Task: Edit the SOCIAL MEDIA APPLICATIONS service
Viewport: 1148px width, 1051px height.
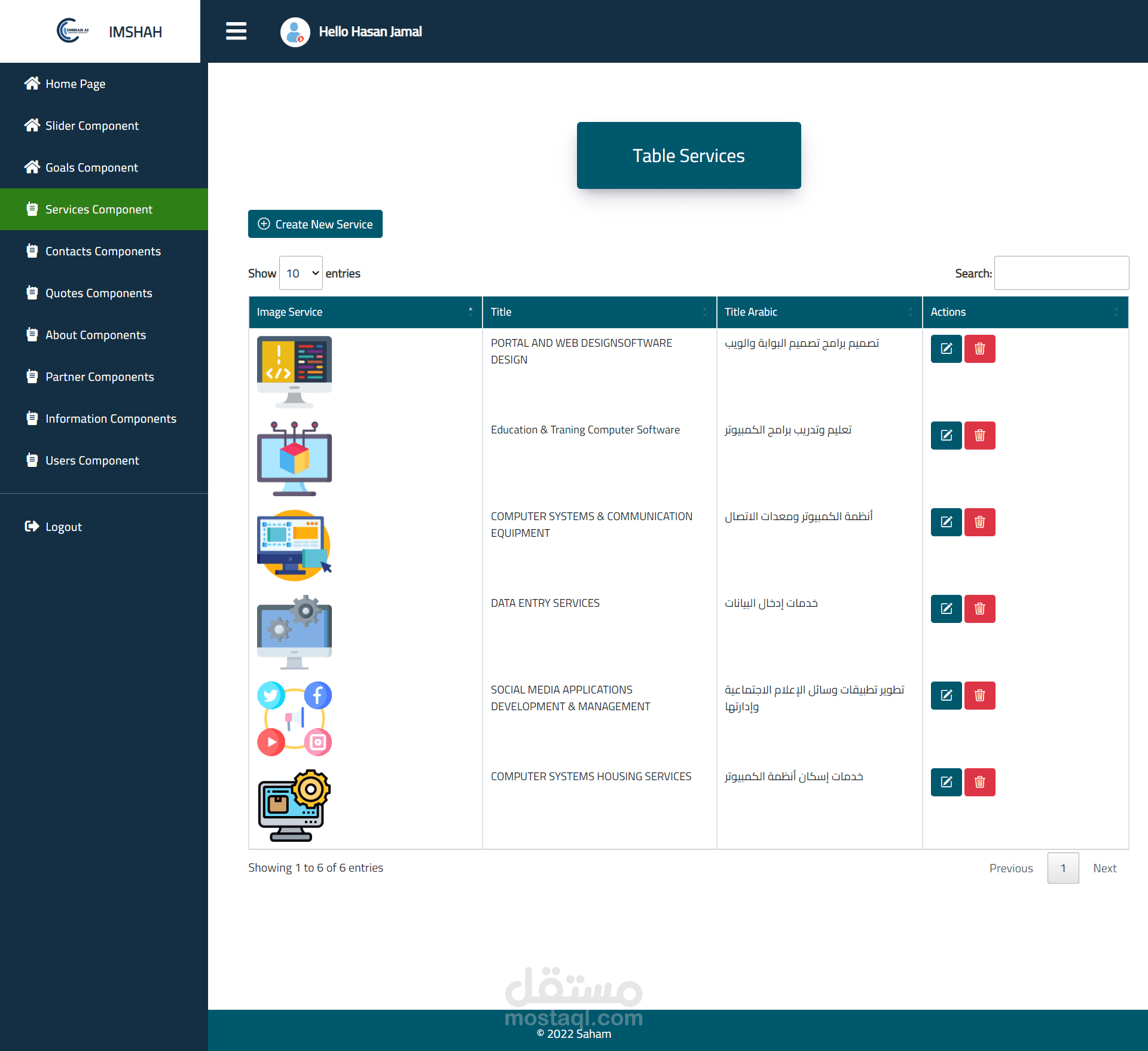Action: (x=946, y=695)
